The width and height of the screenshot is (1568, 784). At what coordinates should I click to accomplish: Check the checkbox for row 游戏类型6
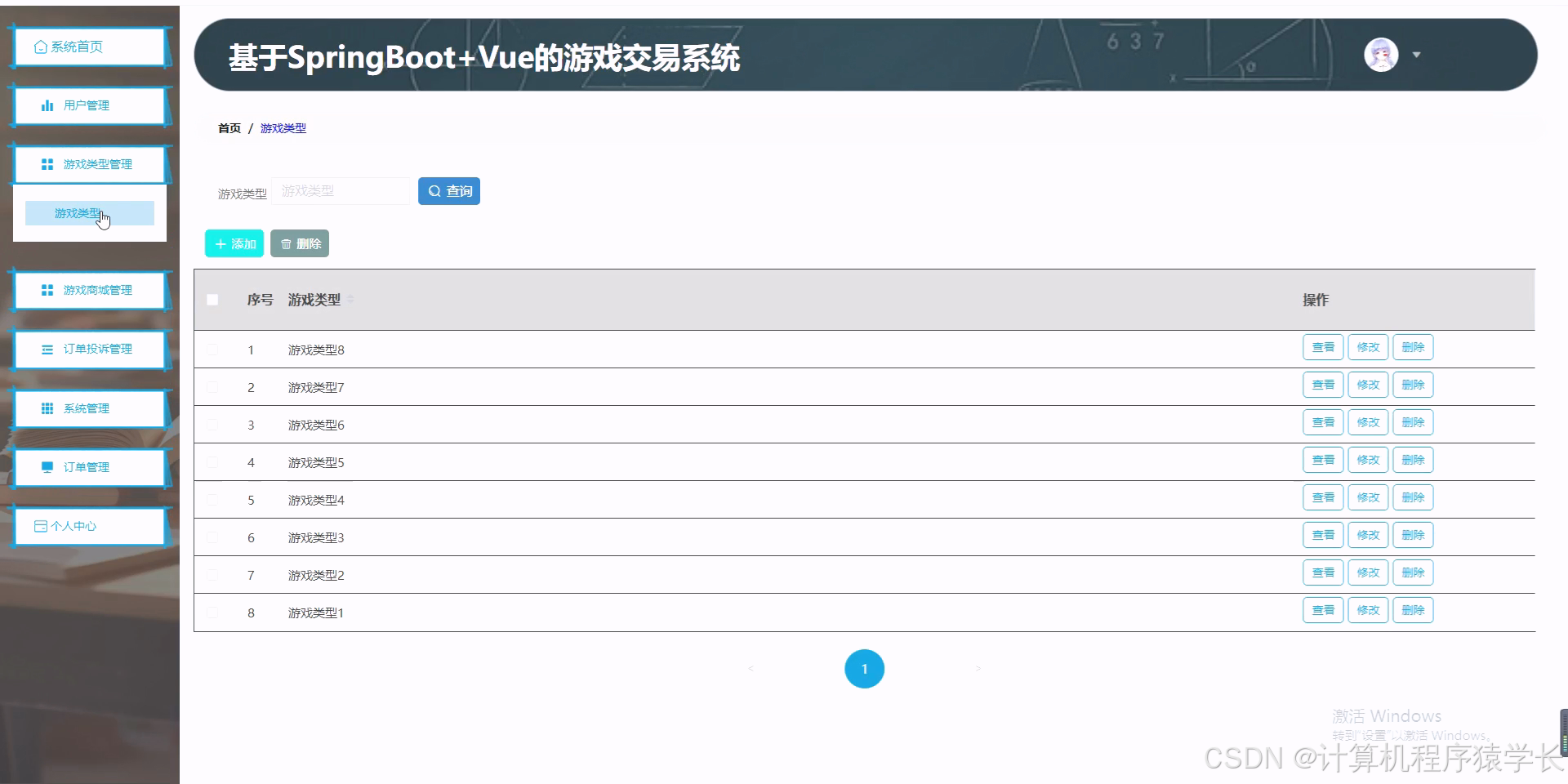tap(212, 425)
